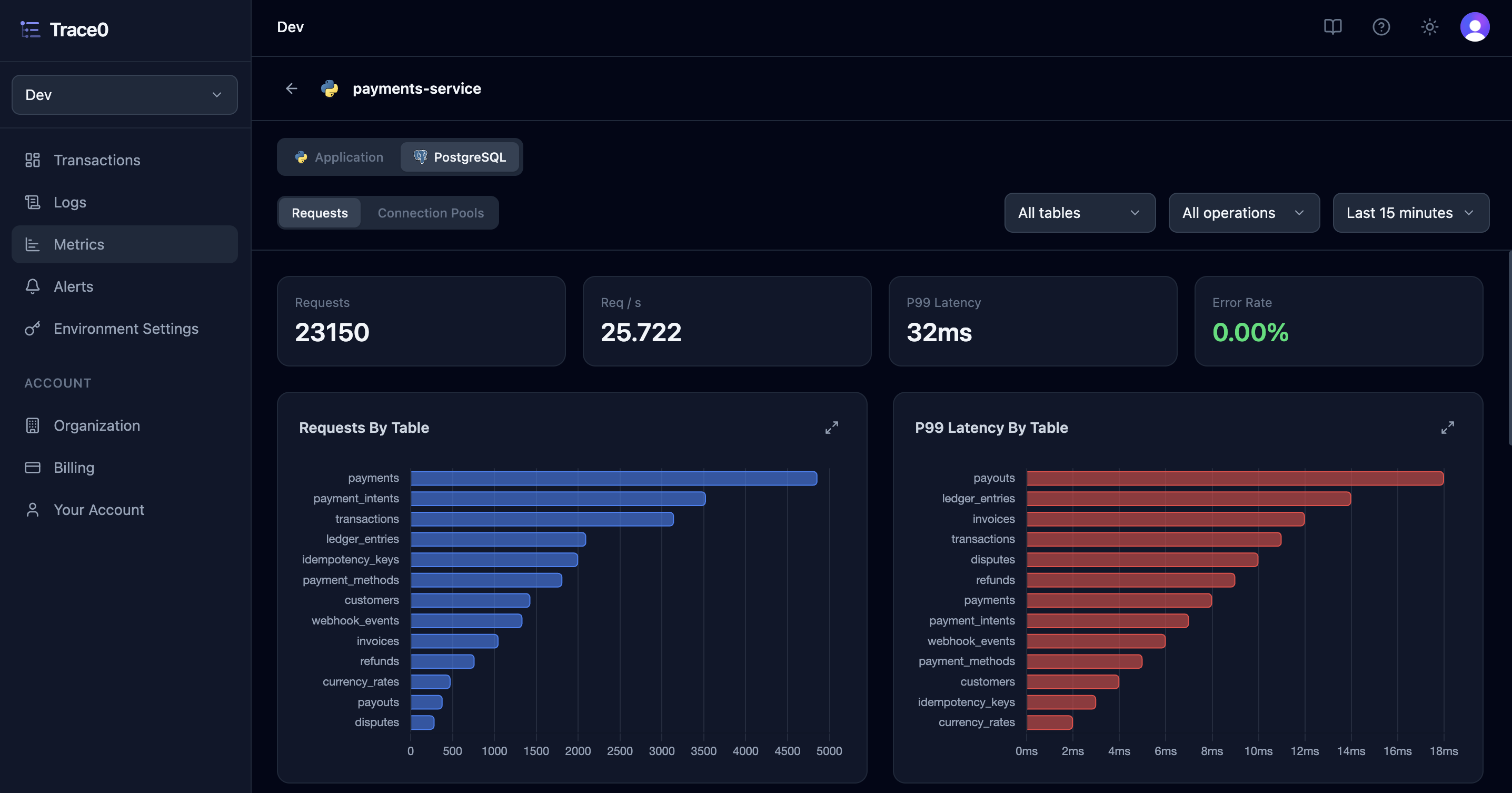
Task: Click the payment_intents bar in Requests chart
Action: [x=558, y=499]
